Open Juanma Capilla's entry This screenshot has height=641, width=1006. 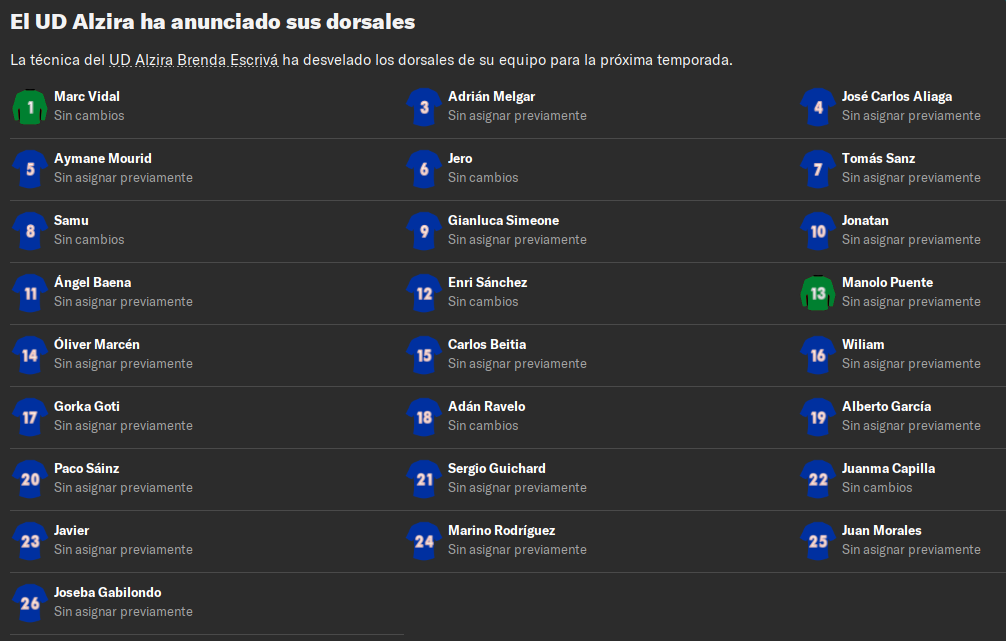(x=889, y=468)
